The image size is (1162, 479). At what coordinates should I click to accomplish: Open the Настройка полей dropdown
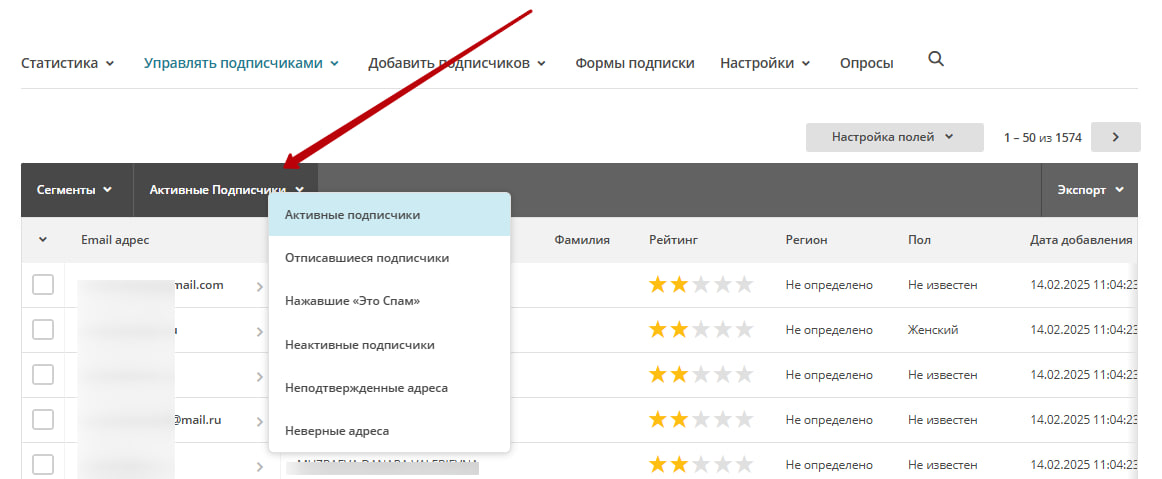893,137
